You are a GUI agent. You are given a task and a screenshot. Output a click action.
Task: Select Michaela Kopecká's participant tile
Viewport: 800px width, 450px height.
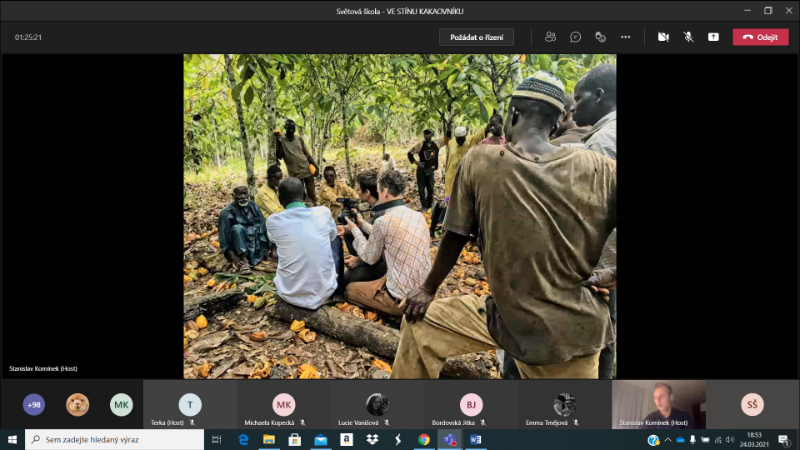coord(284,404)
